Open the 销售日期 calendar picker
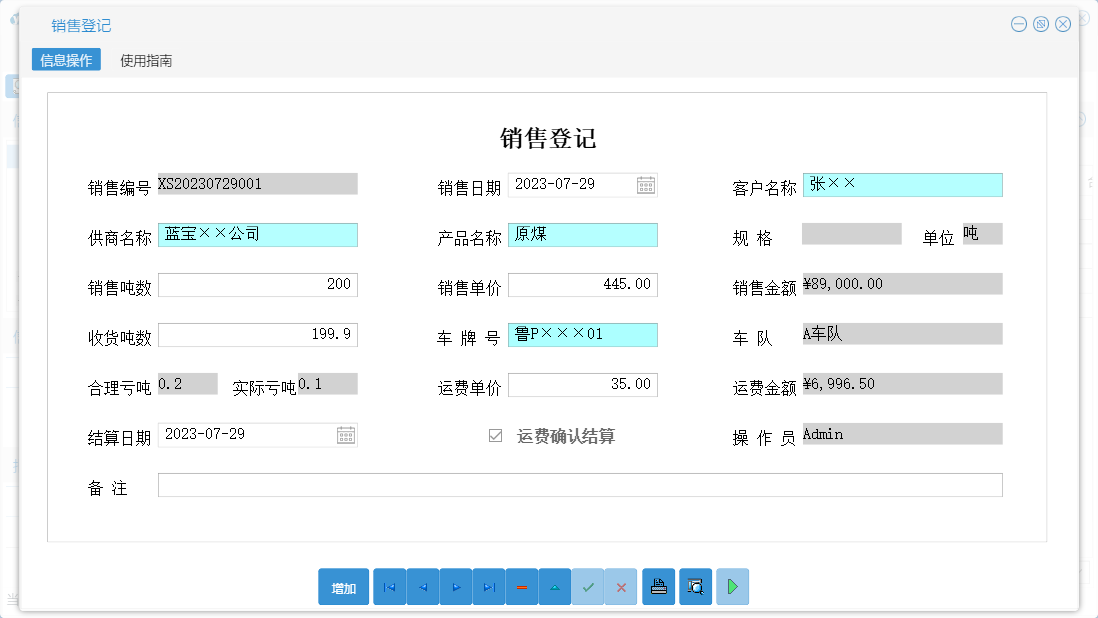The height and width of the screenshot is (618, 1098). (x=646, y=184)
